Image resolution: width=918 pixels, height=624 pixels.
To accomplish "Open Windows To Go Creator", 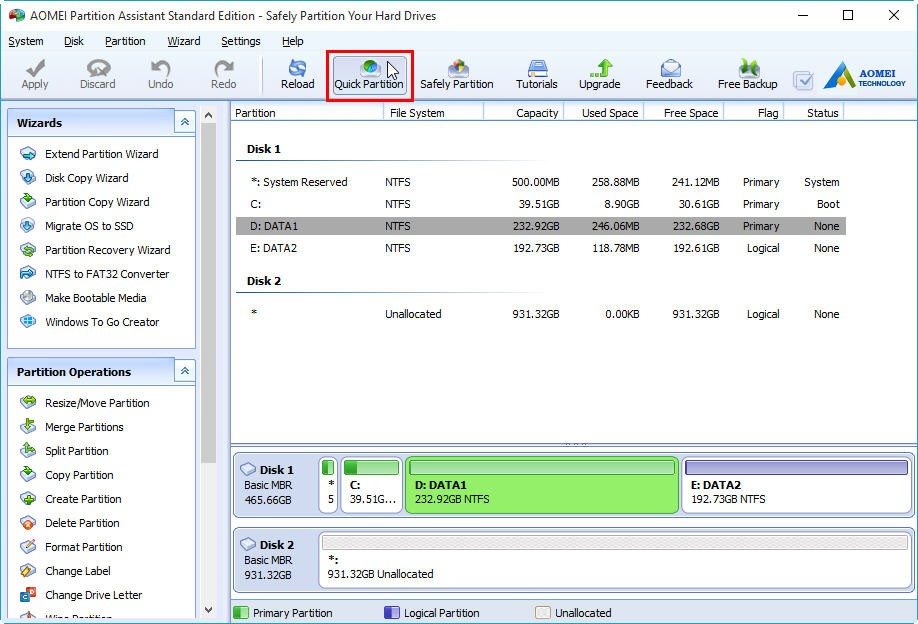I will [x=102, y=322].
